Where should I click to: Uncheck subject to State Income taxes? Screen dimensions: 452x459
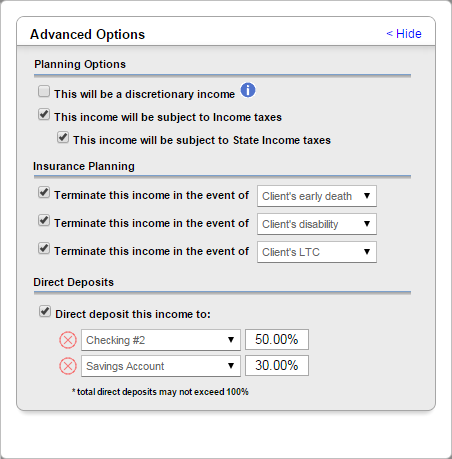(x=63, y=137)
